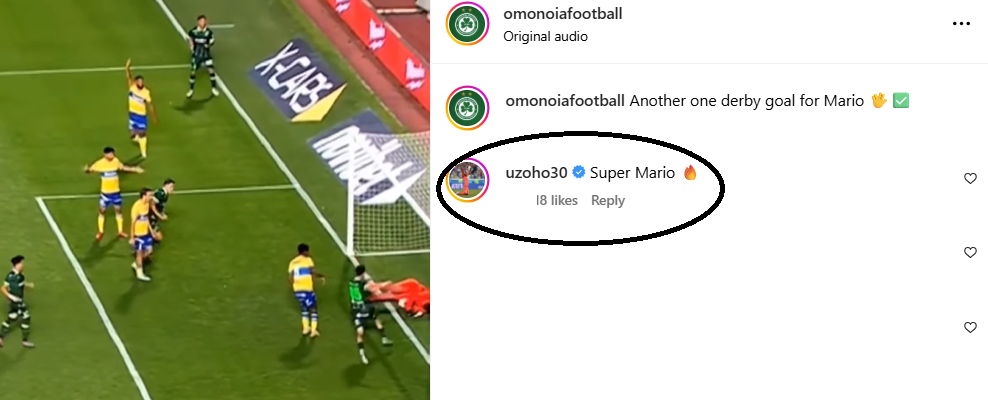Open uzoho30 profile picture
This screenshot has height=400, width=988.
468,179
